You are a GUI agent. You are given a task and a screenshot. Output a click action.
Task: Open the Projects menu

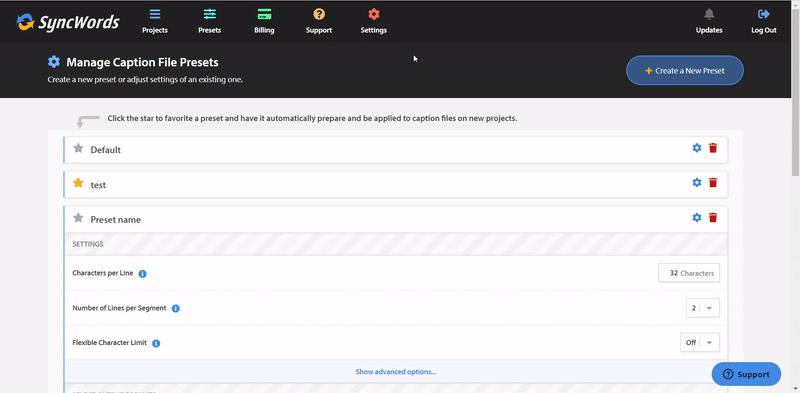pyautogui.click(x=155, y=21)
